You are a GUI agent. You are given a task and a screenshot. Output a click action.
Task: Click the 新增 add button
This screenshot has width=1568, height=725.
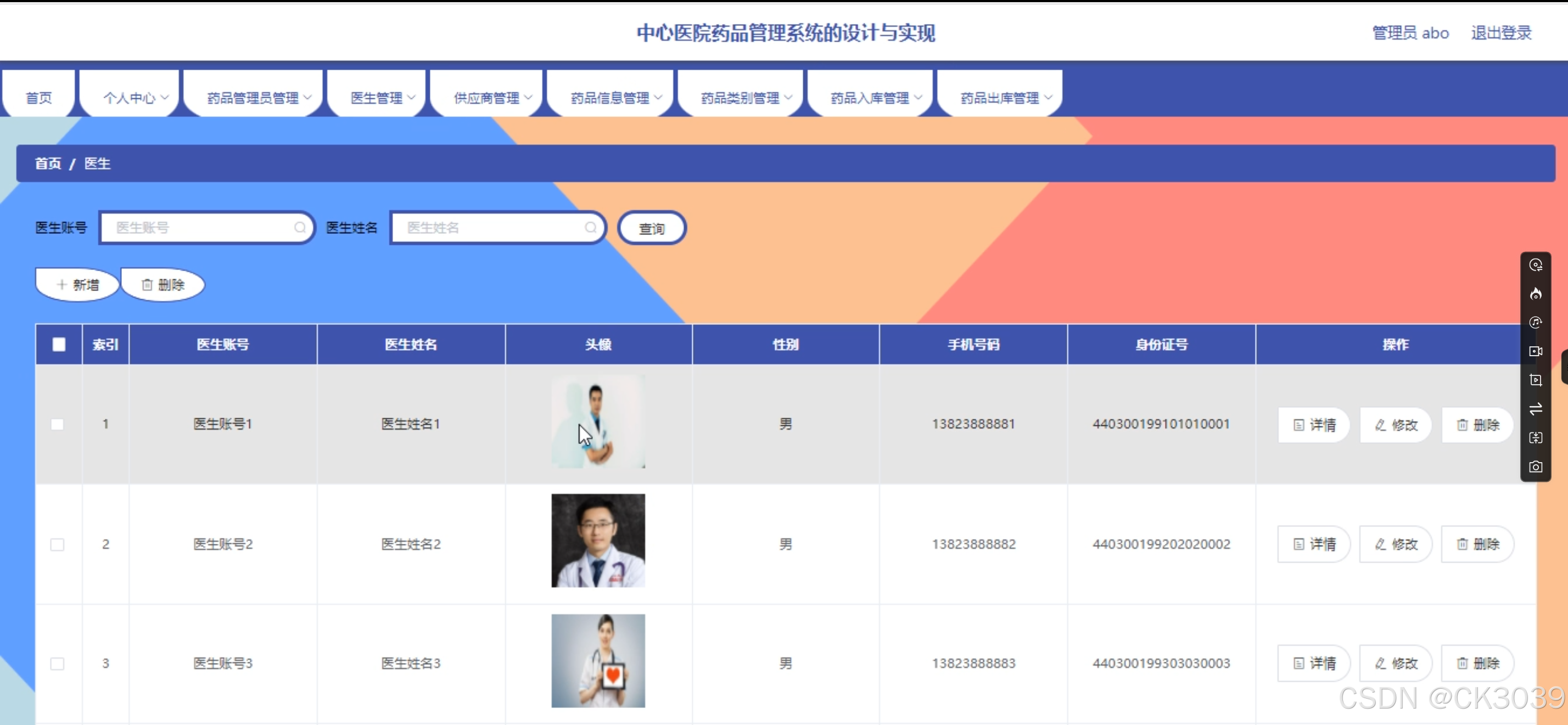pos(77,284)
